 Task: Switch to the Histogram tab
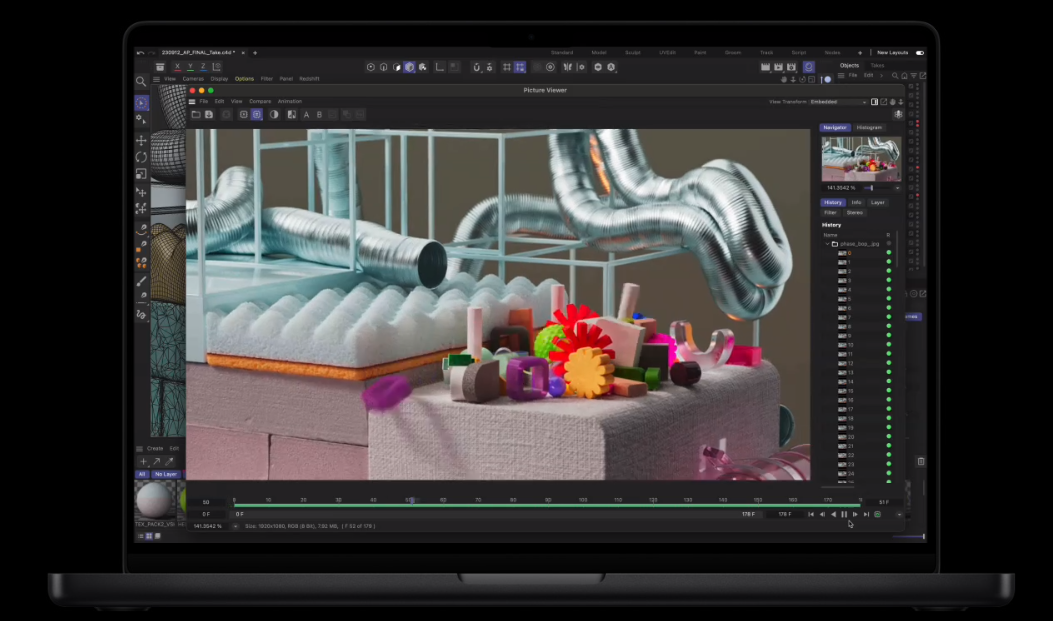pos(869,128)
